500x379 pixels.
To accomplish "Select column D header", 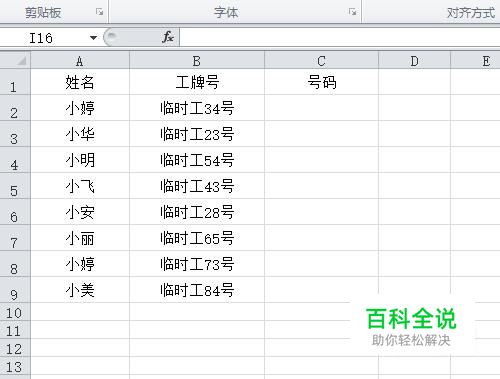I will [x=414, y=61].
